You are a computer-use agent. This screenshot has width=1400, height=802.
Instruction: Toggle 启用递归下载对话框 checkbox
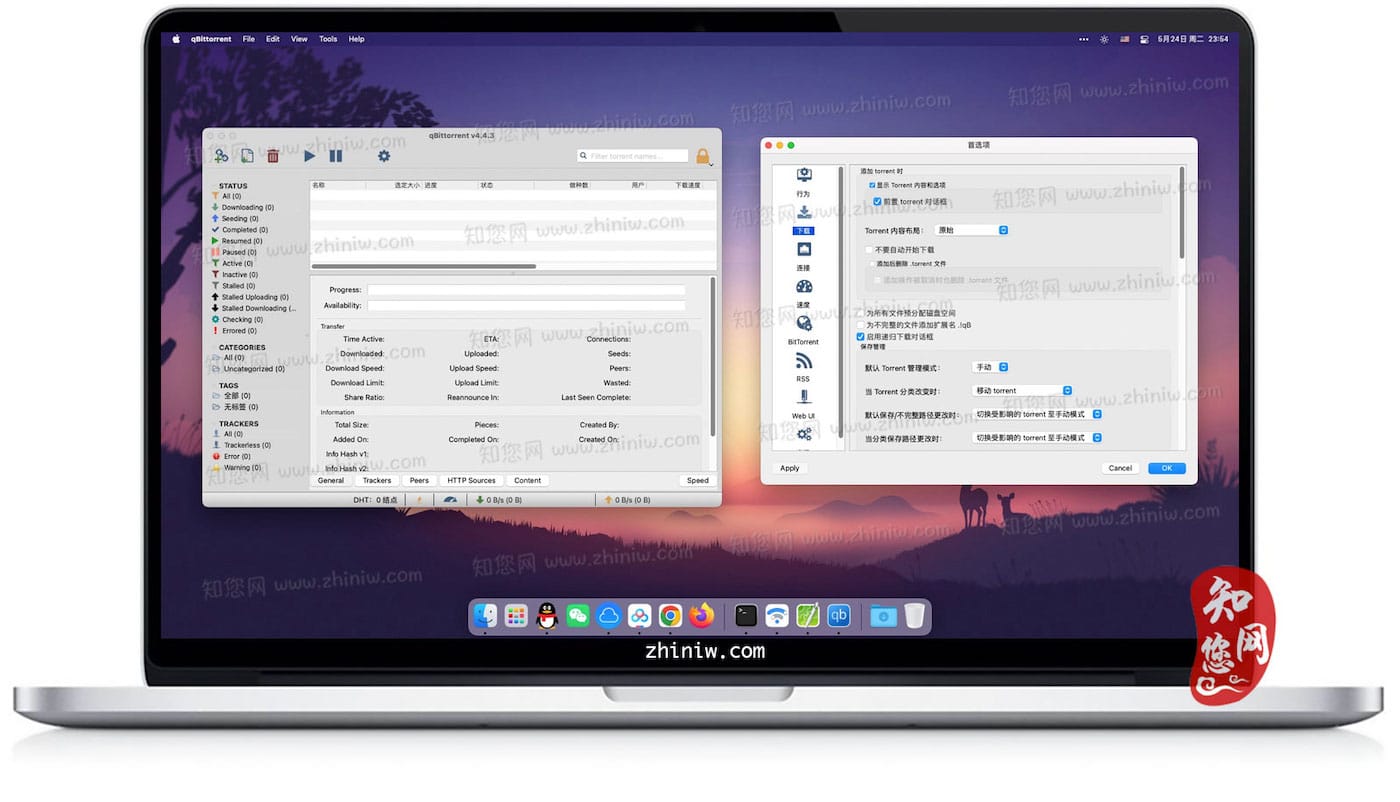860,337
